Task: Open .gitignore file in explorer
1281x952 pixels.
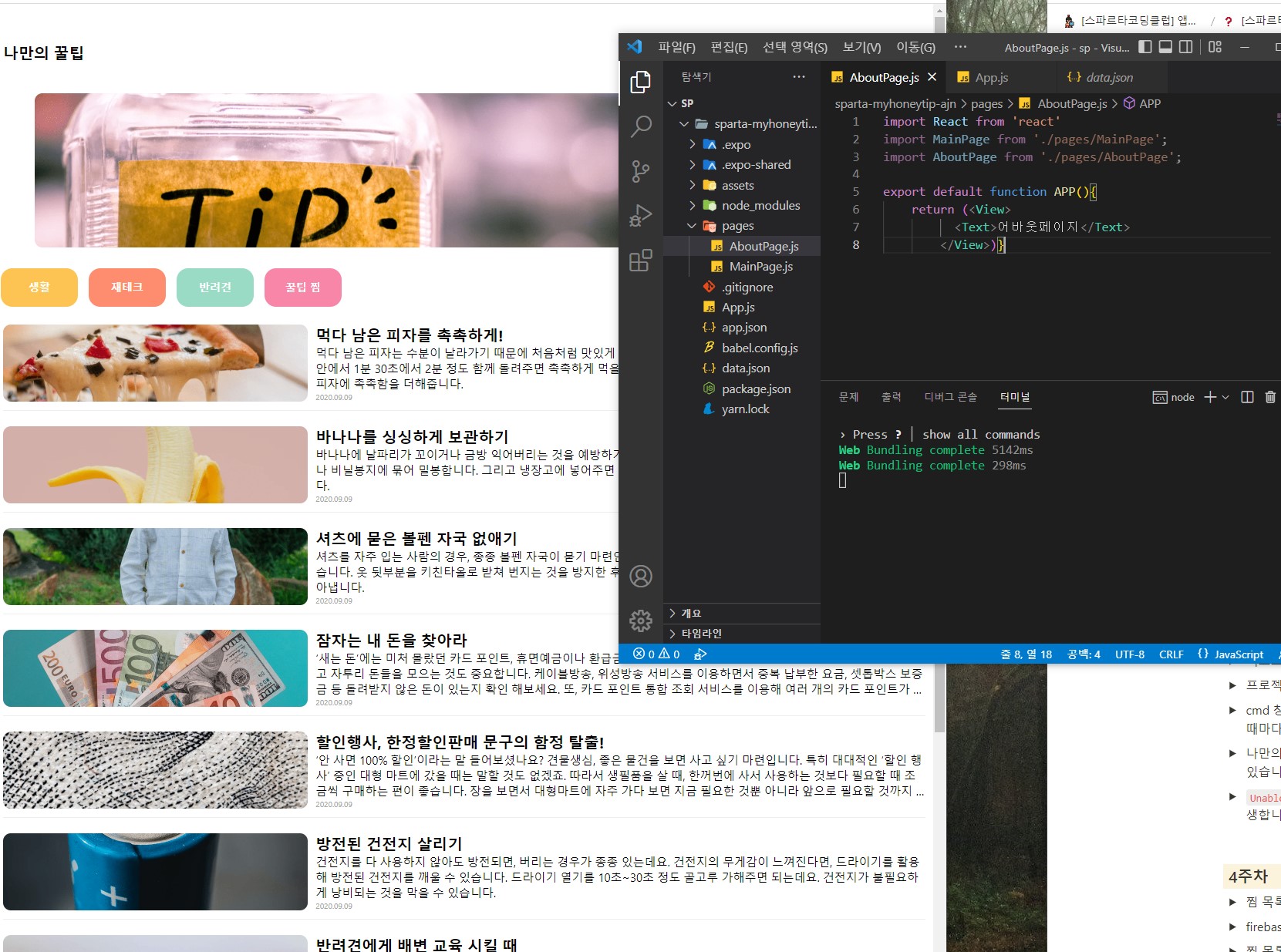Action: pyautogui.click(x=742, y=287)
